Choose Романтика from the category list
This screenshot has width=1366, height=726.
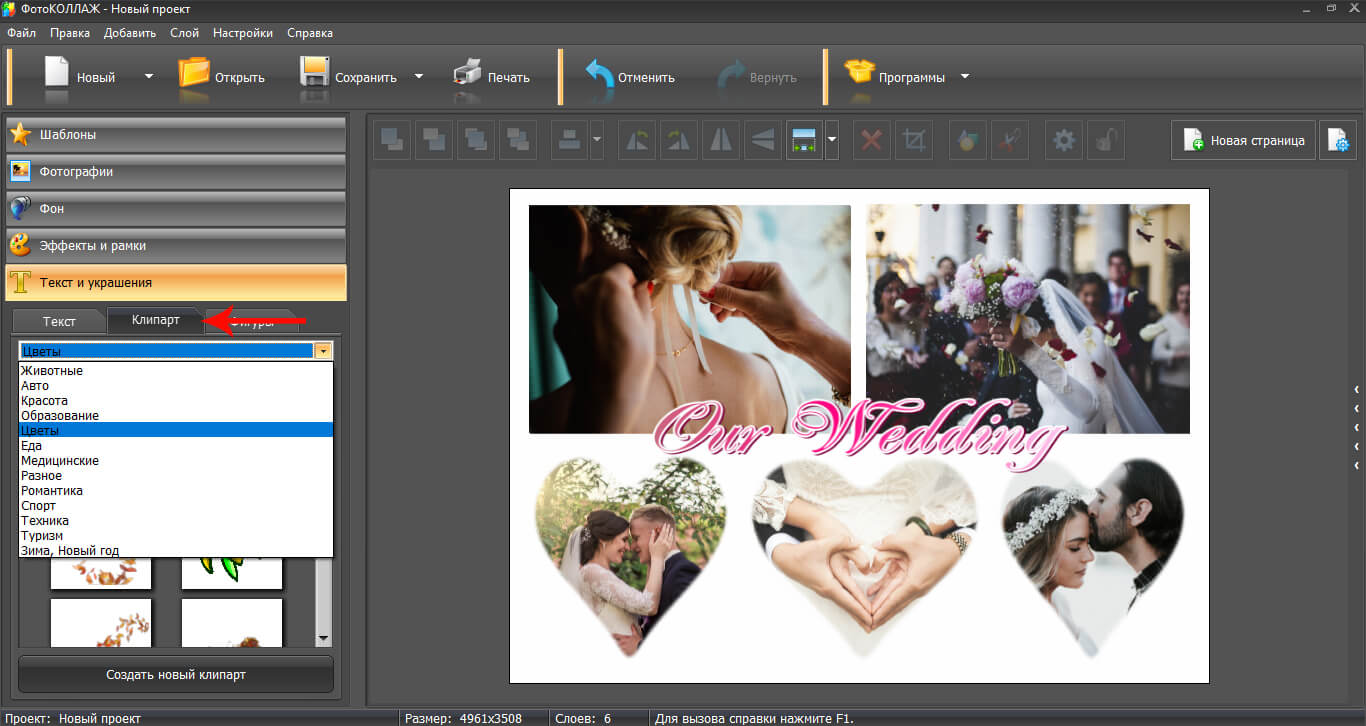[x=176, y=491]
